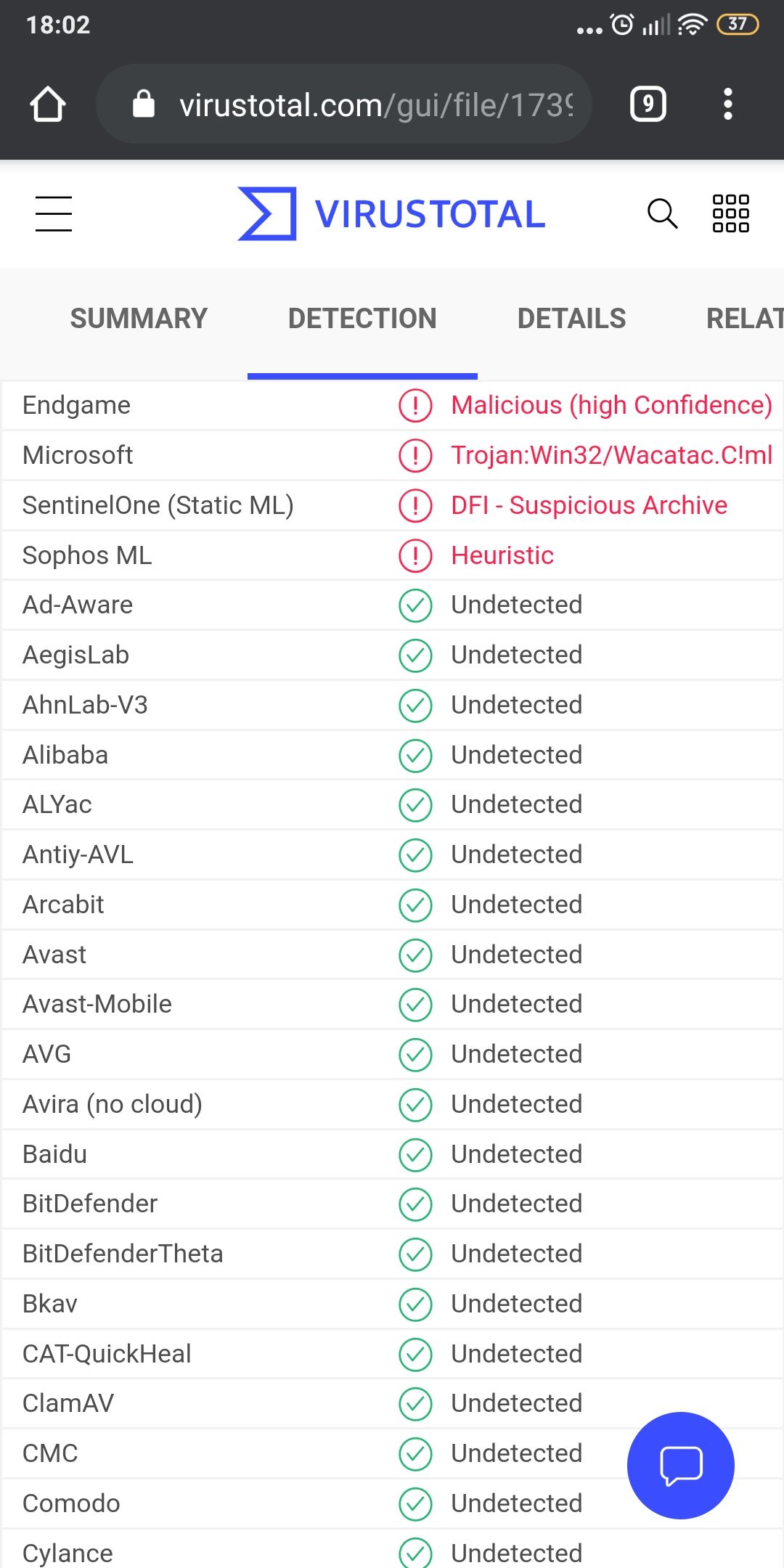This screenshot has width=784, height=1568.
Task: Open the DETAILS tab
Action: 571,319
